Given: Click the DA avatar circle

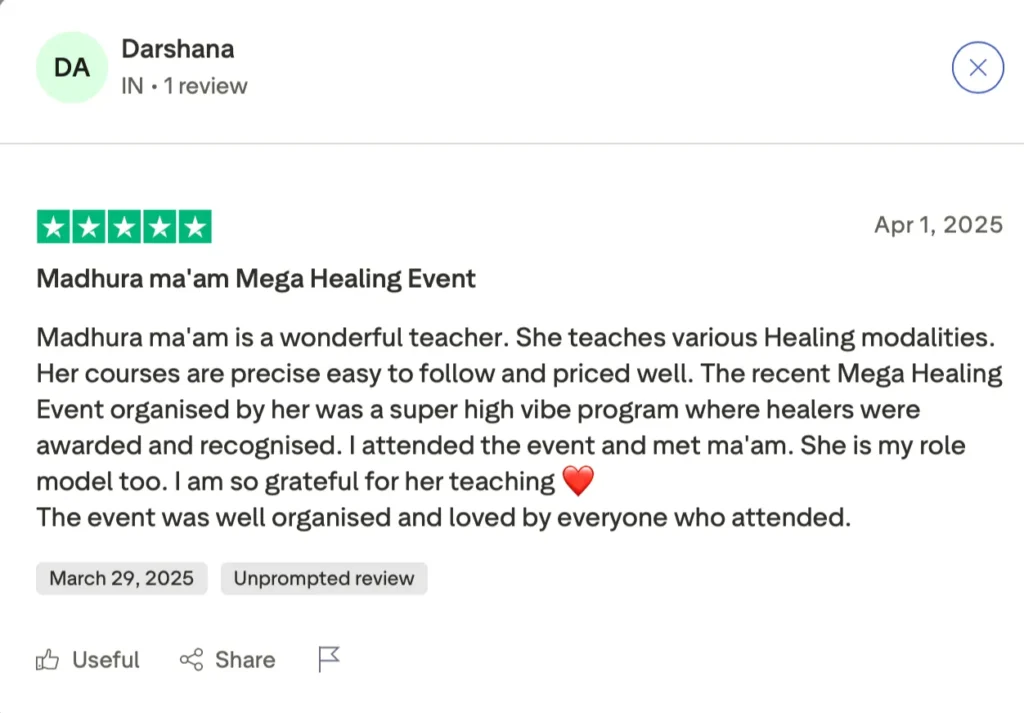Looking at the screenshot, I should pyautogui.click(x=71, y=67).
